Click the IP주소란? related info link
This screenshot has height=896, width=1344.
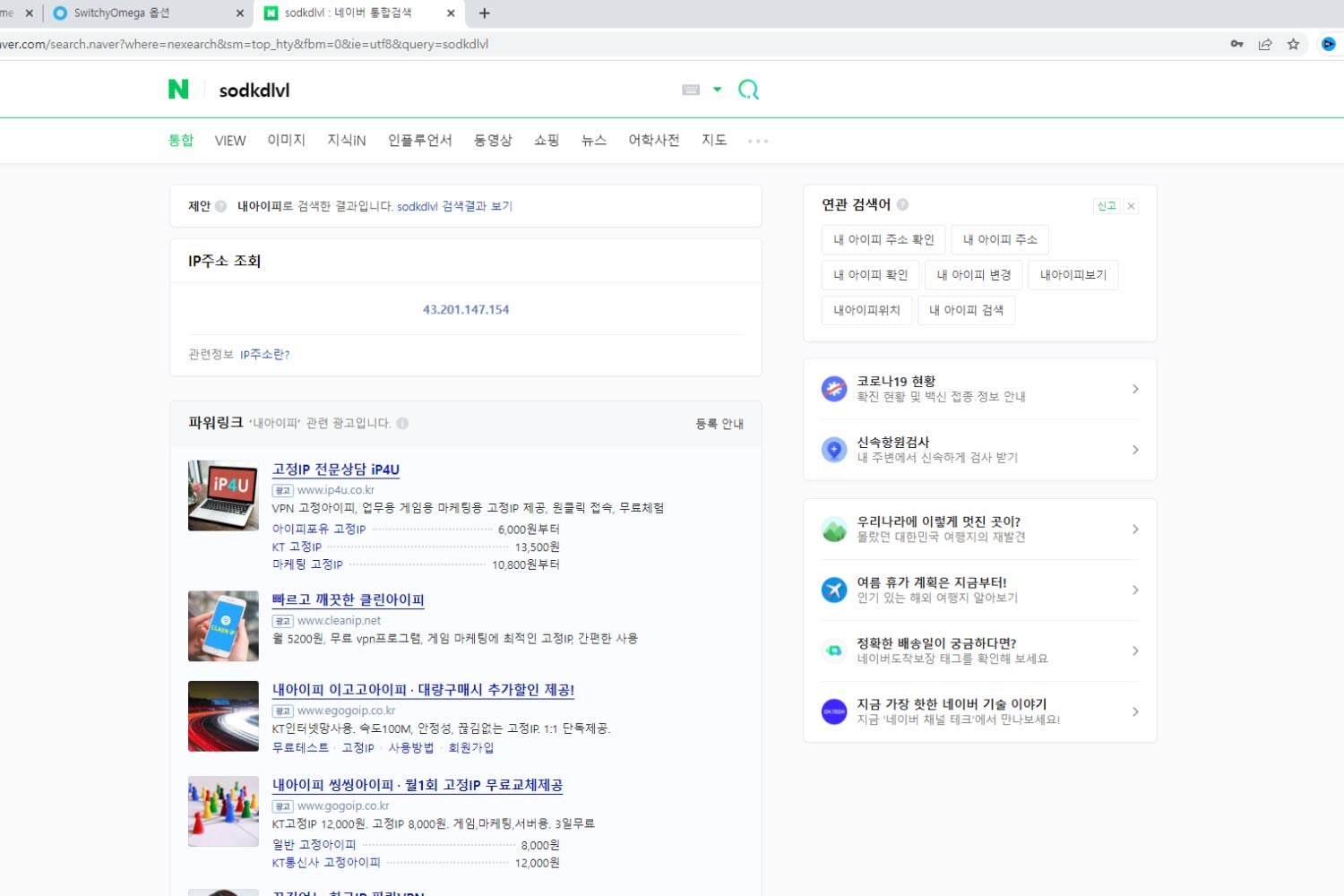[x=264, y=355]
